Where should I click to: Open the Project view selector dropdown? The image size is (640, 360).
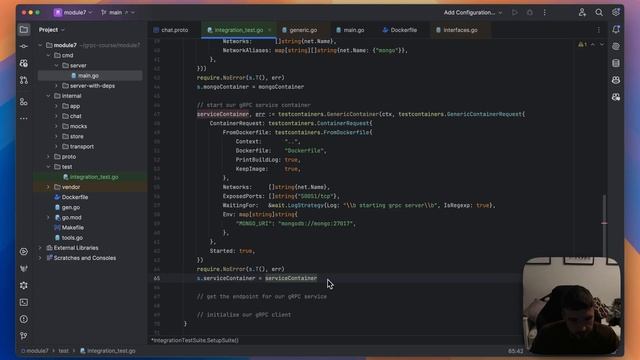51,30
